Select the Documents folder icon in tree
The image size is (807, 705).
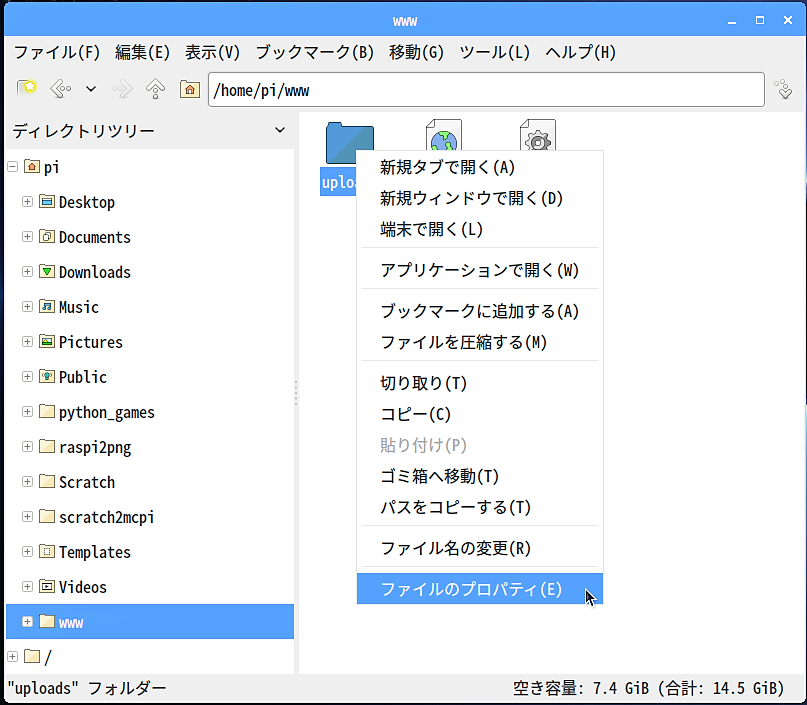click(47, 236)
